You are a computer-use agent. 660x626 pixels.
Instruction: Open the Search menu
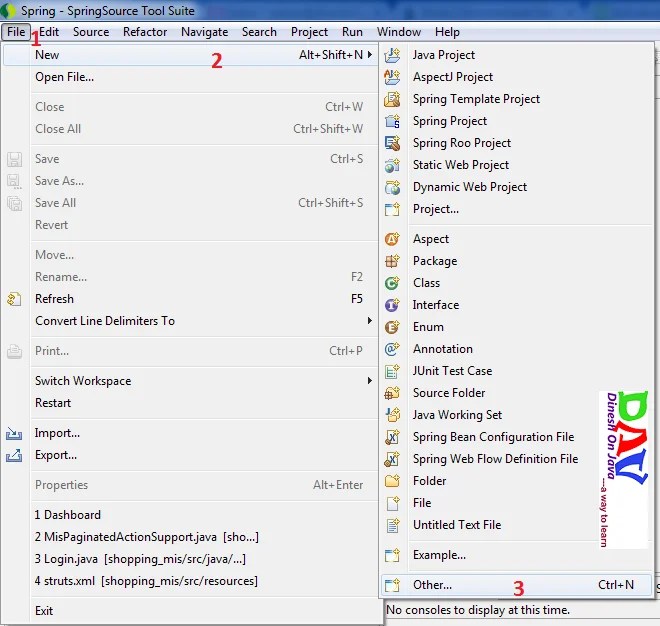(259, 32)
